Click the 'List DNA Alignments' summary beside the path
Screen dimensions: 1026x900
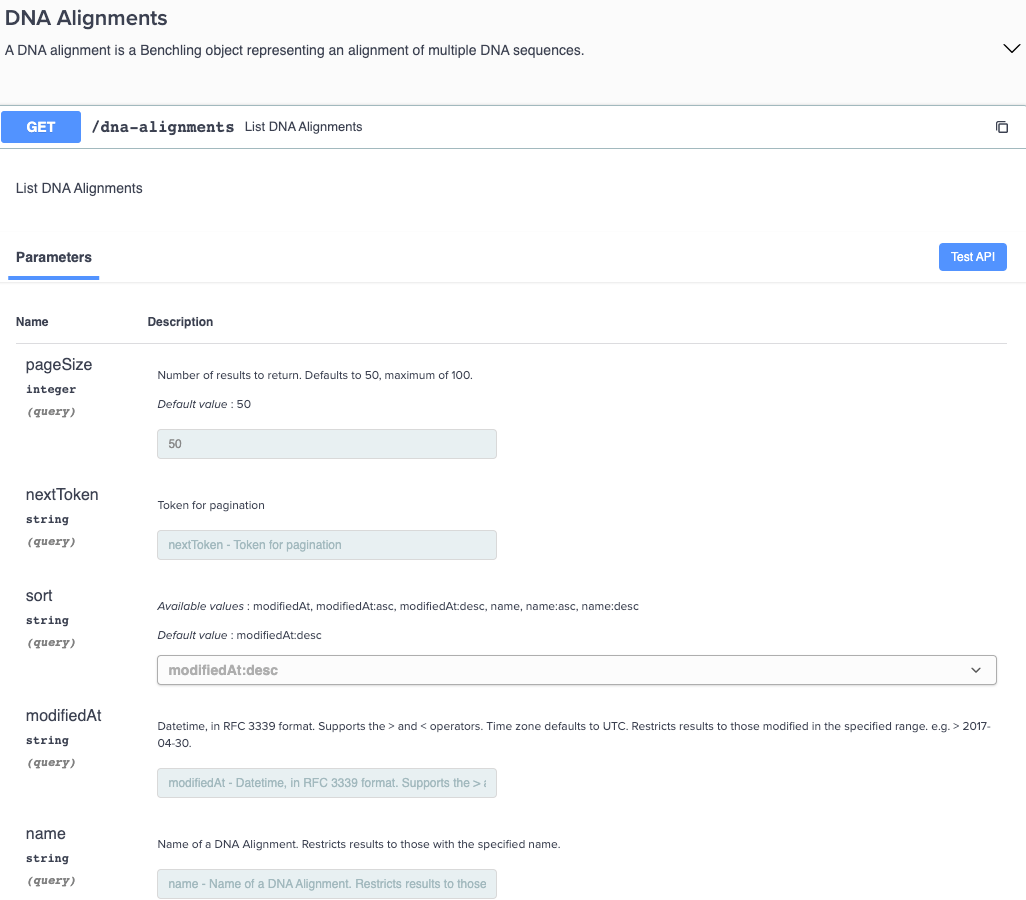(x=304, y=127)
